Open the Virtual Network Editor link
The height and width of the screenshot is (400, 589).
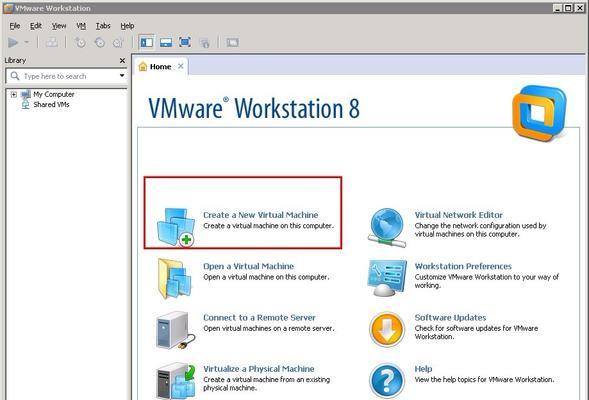click(x=458, y=215)
